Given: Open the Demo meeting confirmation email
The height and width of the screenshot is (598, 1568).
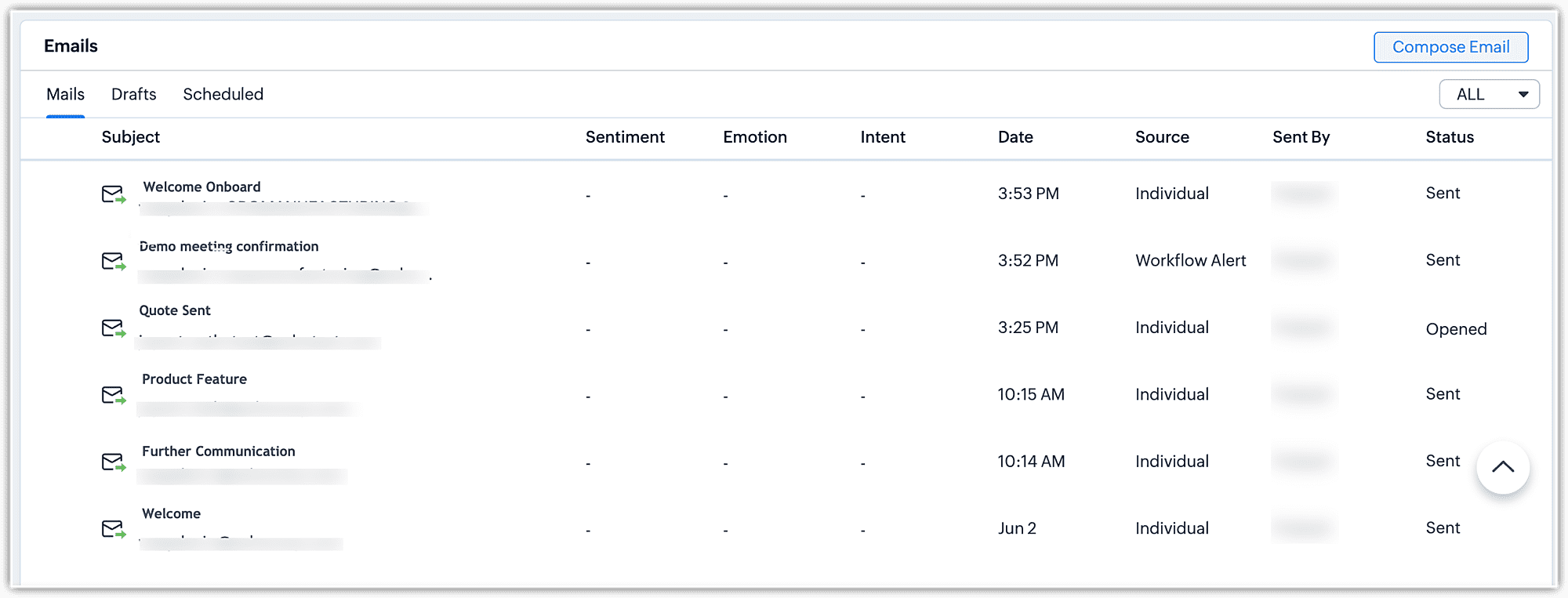Looking at the screenshot, I should click(229, 247).
